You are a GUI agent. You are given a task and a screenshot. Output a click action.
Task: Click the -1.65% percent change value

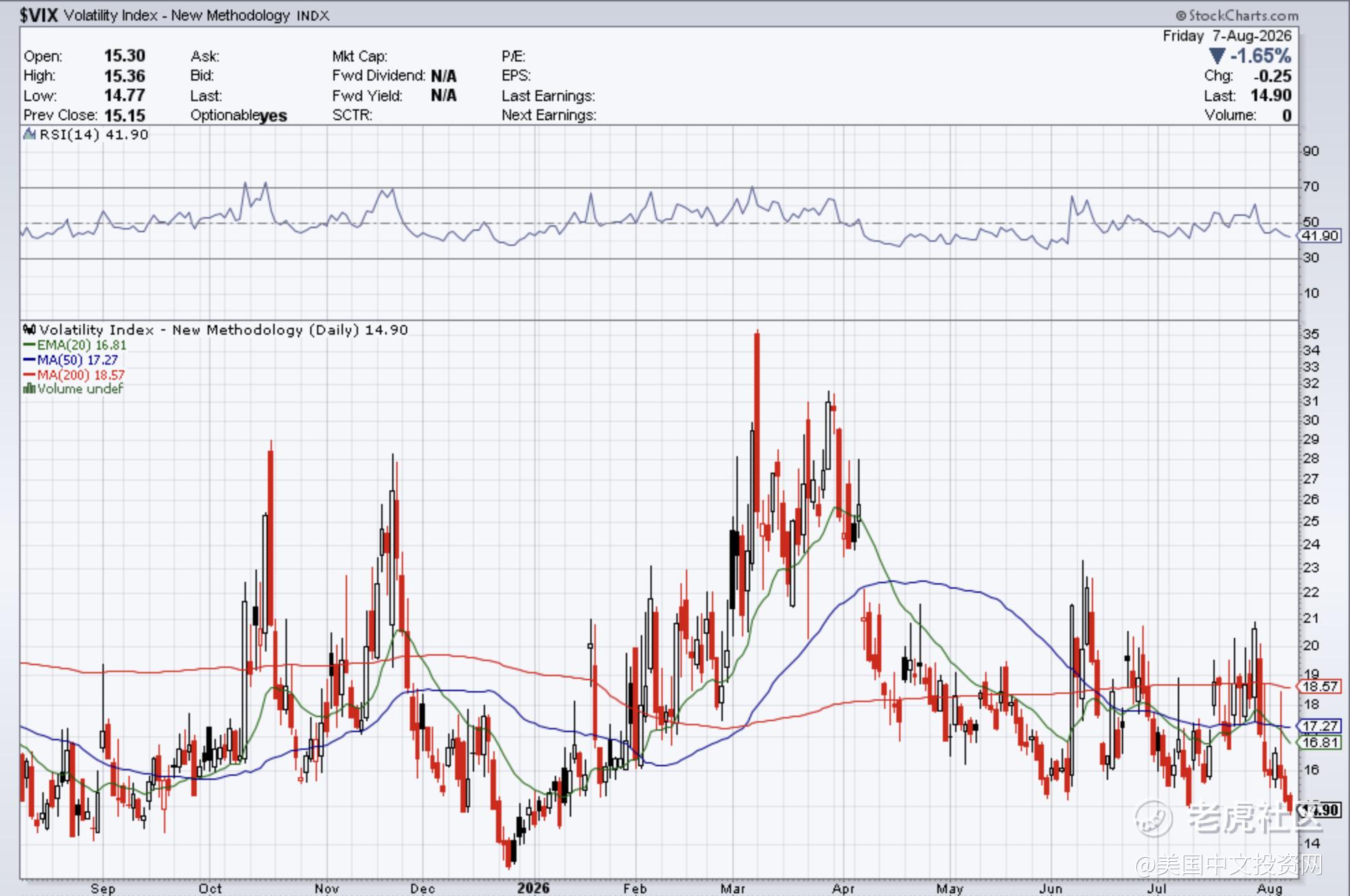click(1261, 56)
